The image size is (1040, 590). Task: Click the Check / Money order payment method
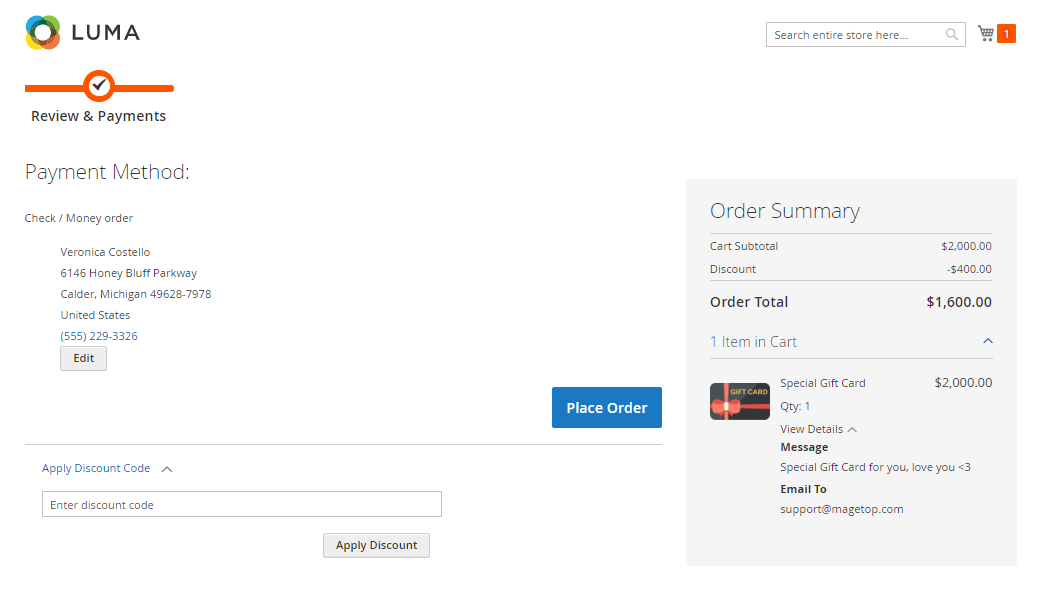tap(79, 218)
